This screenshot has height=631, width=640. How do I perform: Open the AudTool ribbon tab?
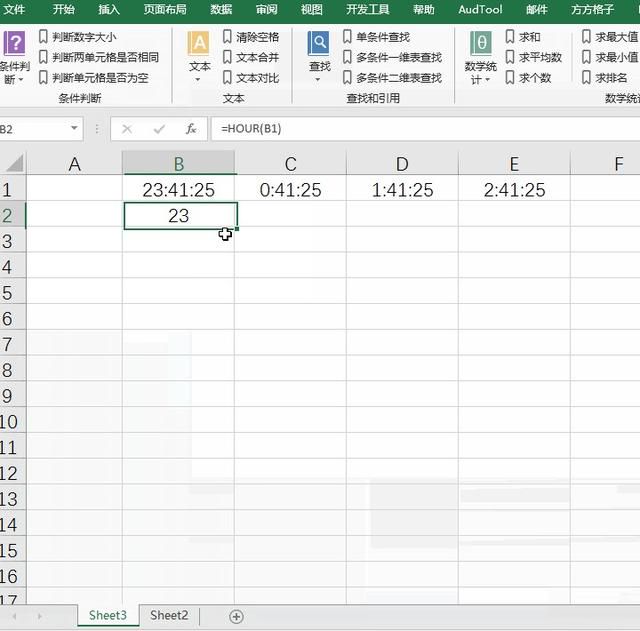[x=480, y=9]
